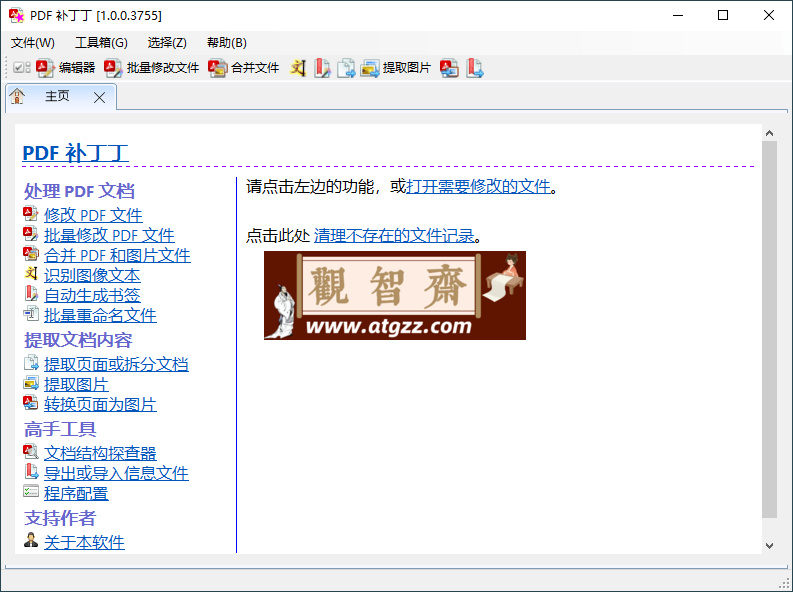
Task: Click the export/import info file toolbar icon
Action: point(474,68)
